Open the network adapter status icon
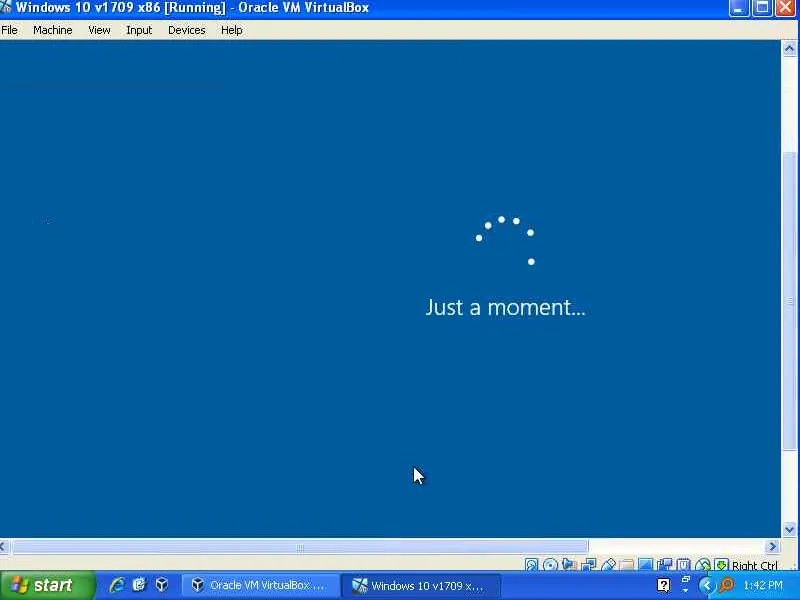 point(588,565)
